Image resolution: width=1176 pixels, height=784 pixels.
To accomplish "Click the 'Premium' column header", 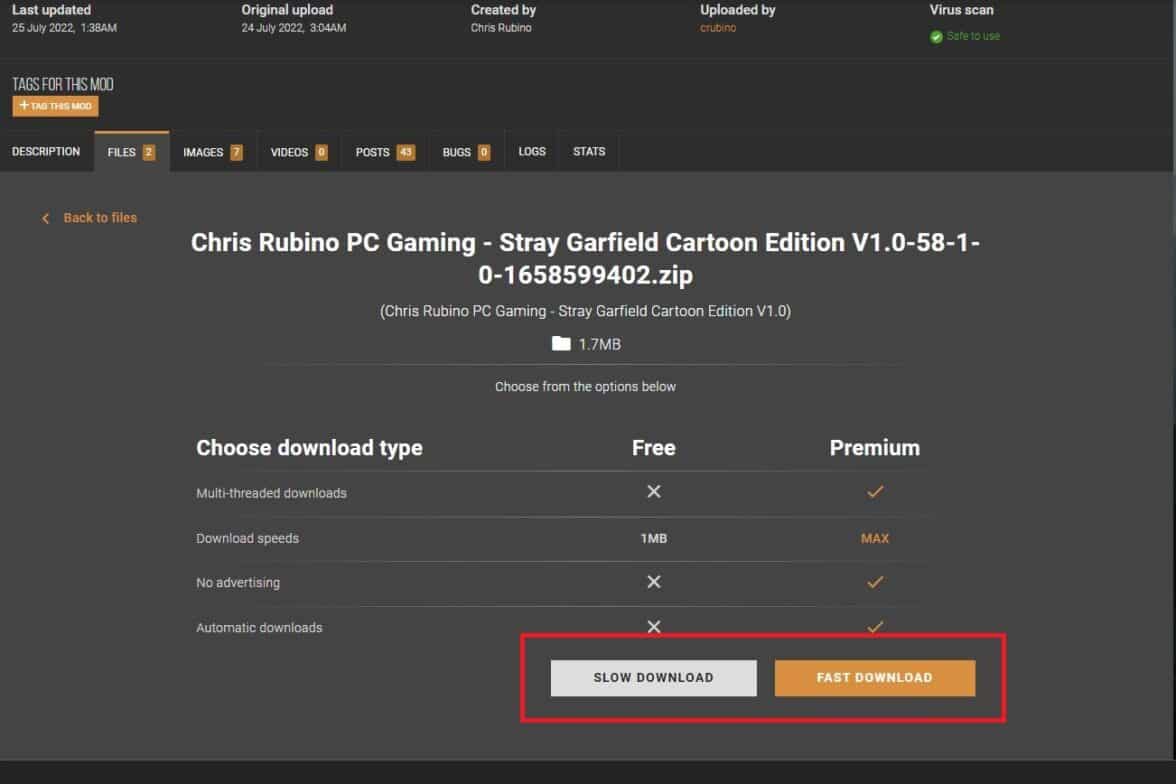I will pos(874,448).
